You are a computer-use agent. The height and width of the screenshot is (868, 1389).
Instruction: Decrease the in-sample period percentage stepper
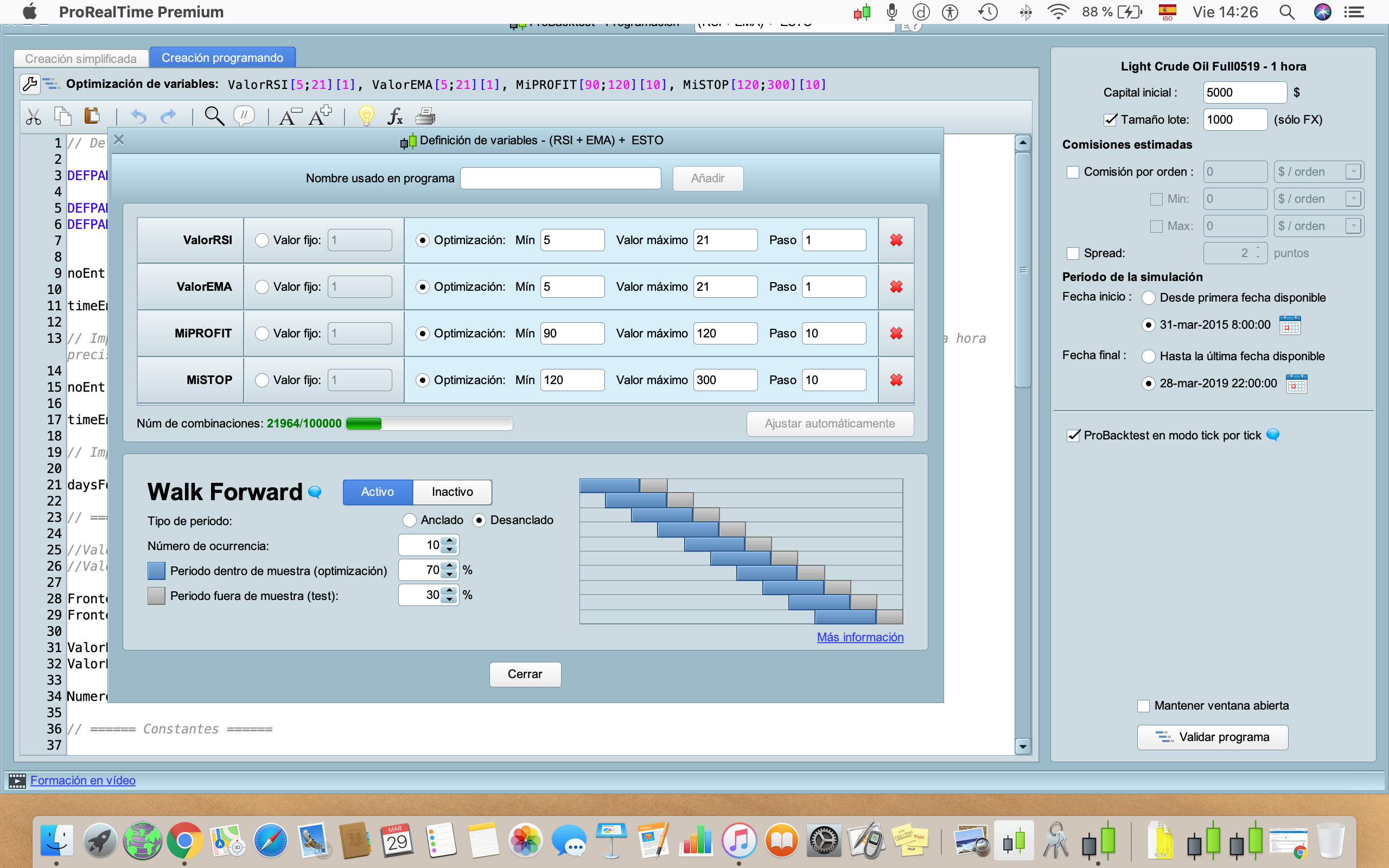point(450,575)
